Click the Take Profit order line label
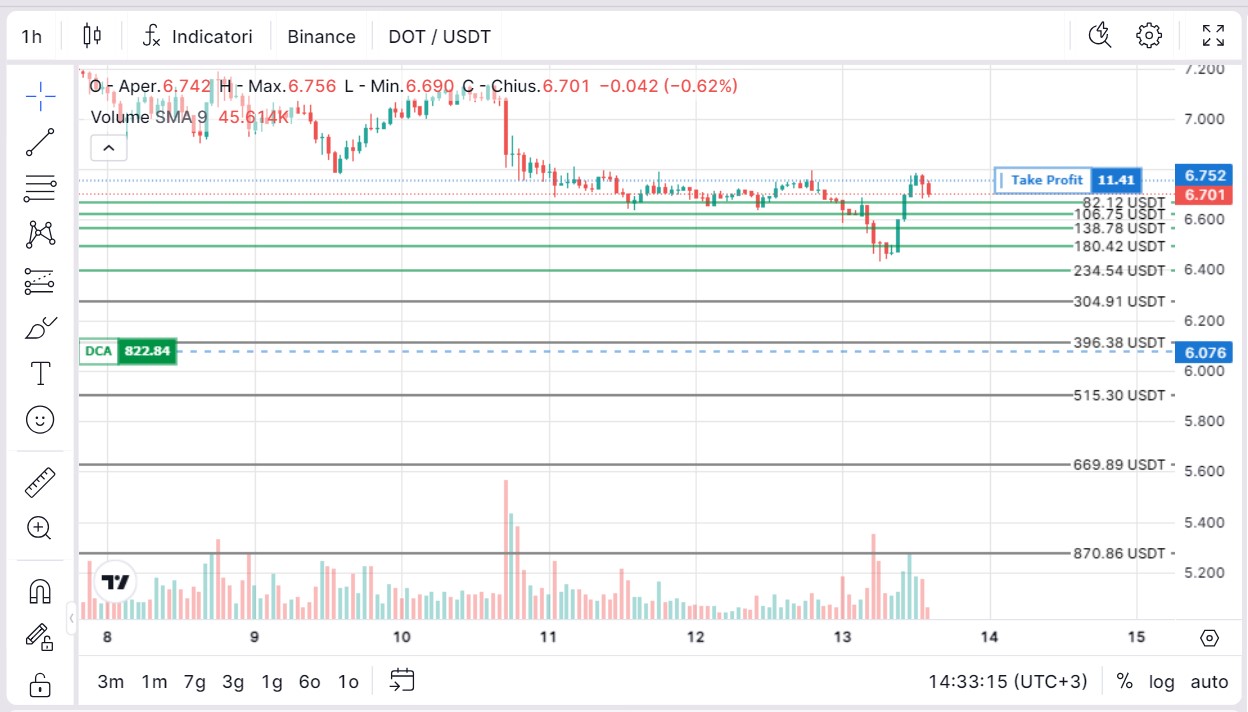The height and width of the screenshot is (712, 1248). pos(1046,180)
